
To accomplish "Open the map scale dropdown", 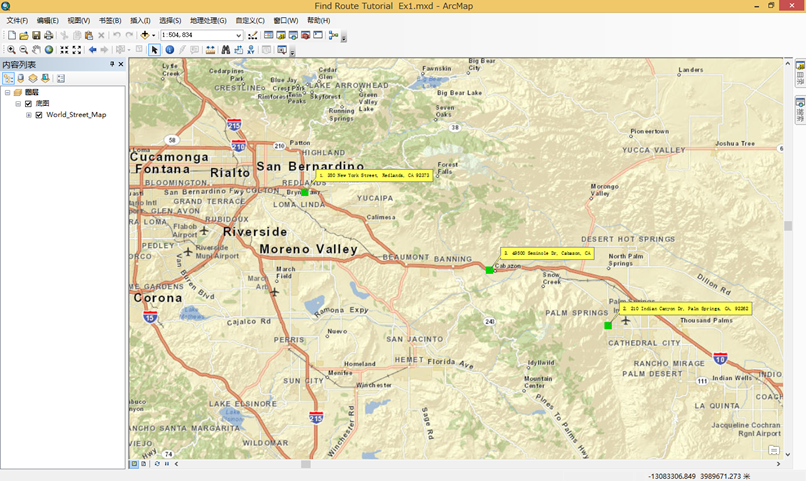I will click(239, 35).
